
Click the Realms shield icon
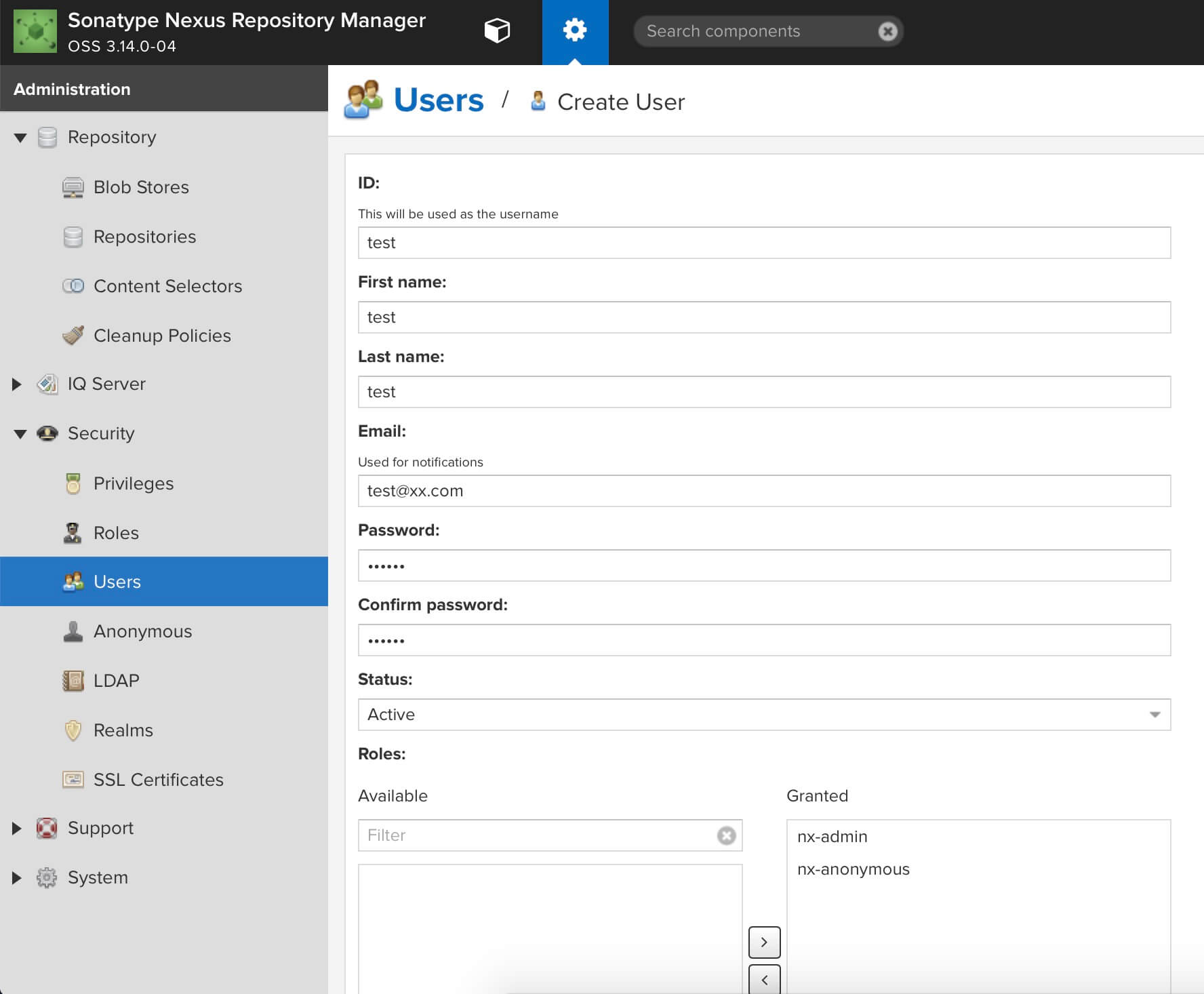coord(73,730)
